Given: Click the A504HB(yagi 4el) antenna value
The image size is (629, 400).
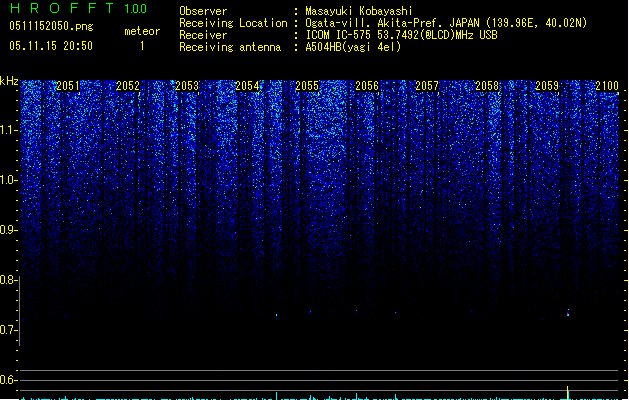Looking at the screenshot, I should [x=353, y=47].
